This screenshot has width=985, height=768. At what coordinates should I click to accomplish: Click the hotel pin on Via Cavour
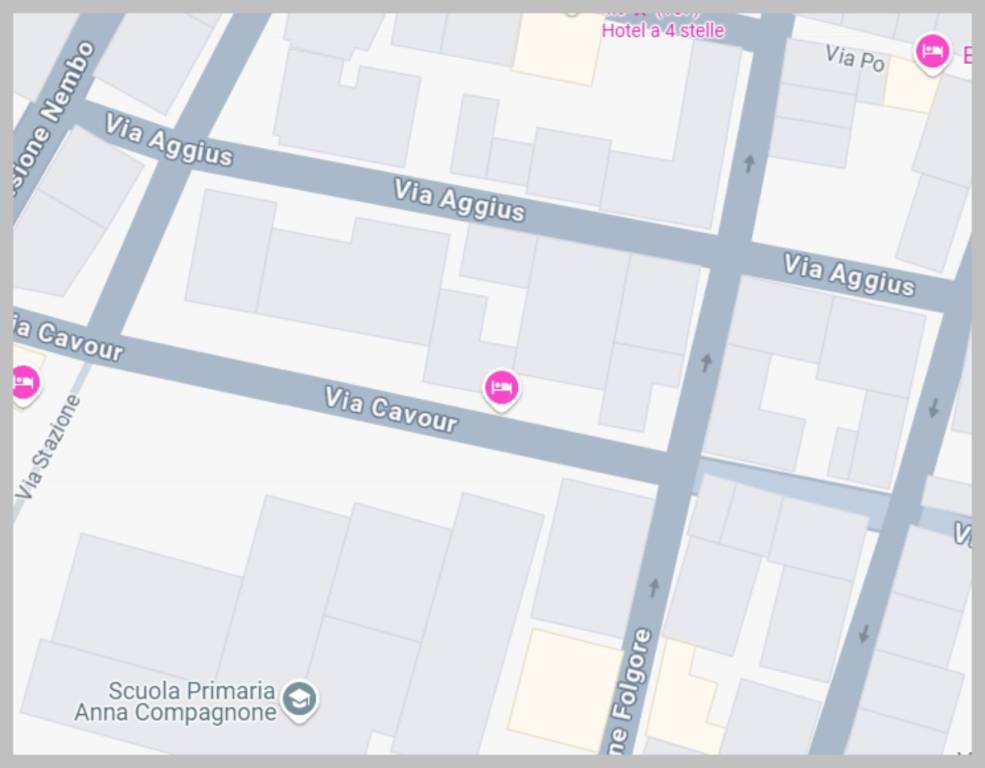pyautogui.click(x=501, y=389)
